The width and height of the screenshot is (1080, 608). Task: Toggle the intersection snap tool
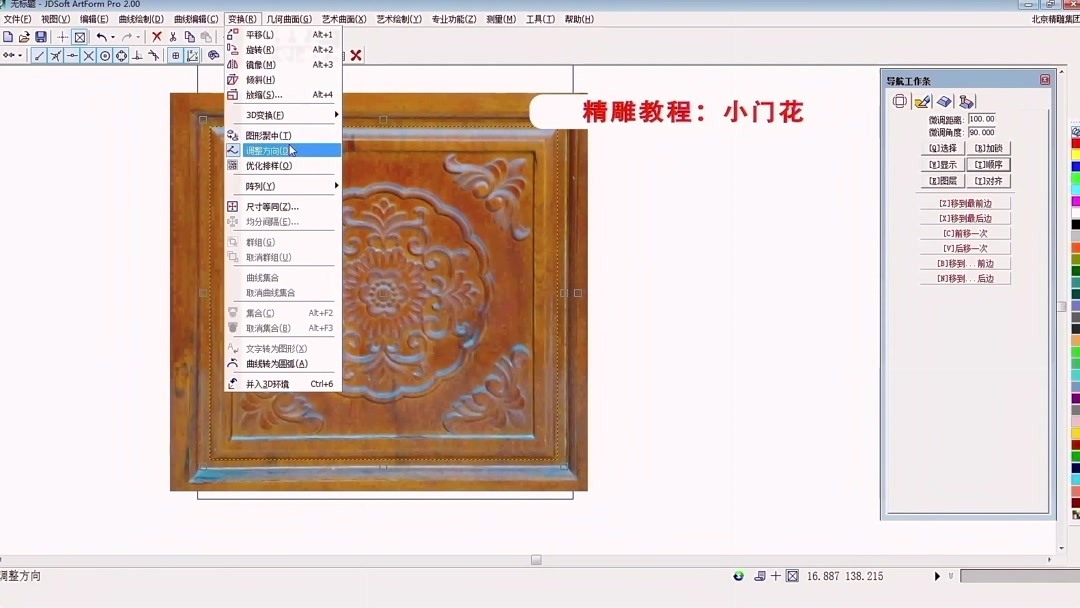pos(89,55)
